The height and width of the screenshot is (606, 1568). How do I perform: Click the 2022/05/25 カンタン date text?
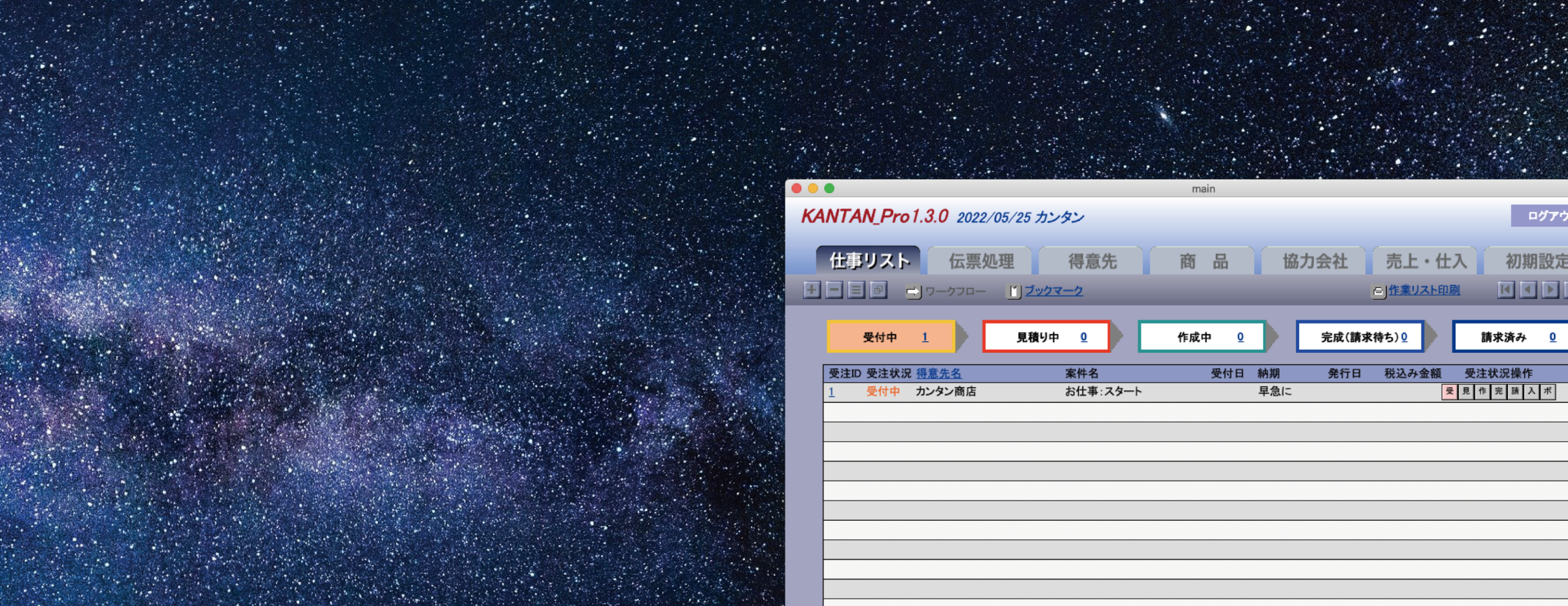point(1020,218)
